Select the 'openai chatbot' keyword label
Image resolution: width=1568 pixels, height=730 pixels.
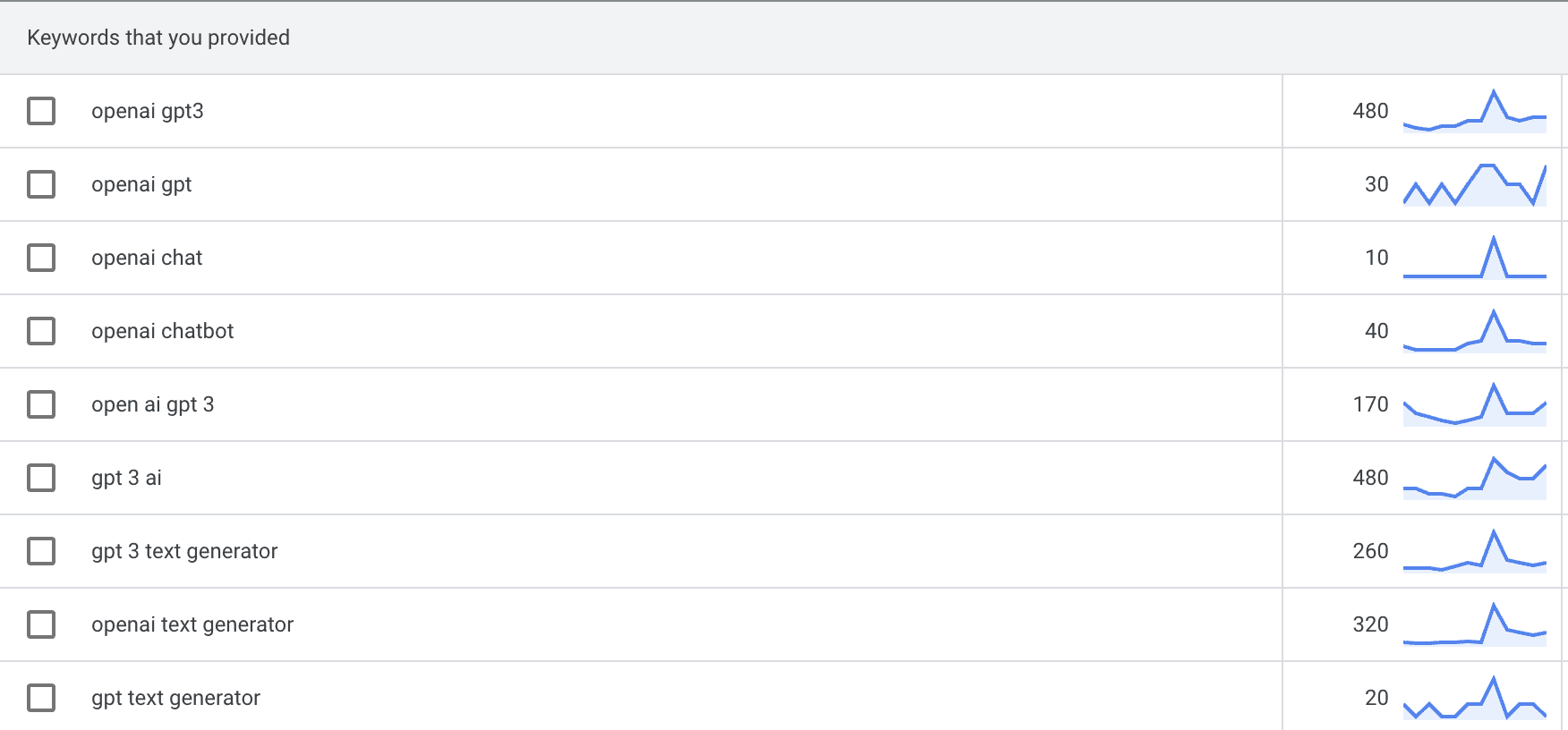pyautogui.click(x=162, y=331)
